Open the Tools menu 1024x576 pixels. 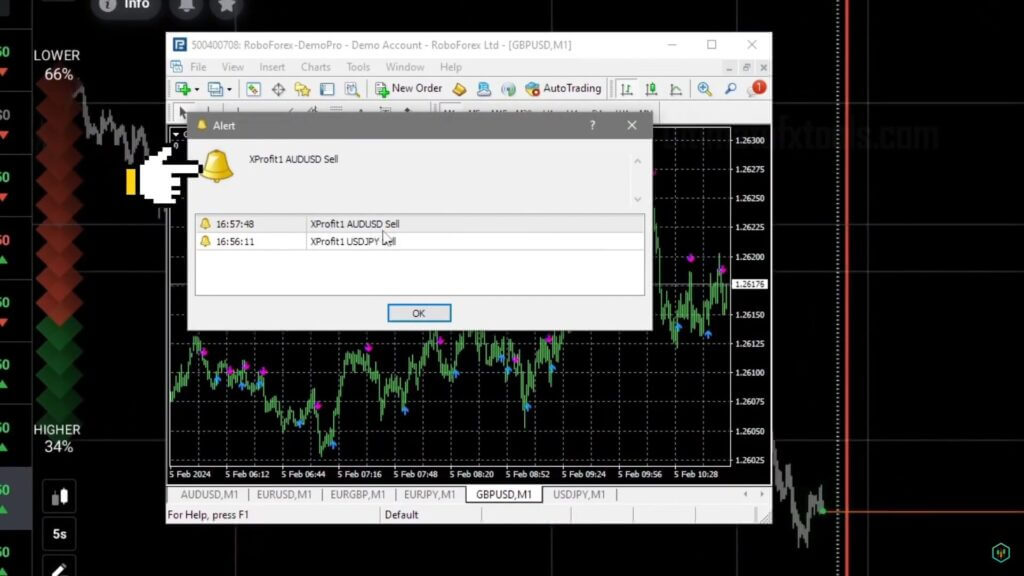[358, 67]
